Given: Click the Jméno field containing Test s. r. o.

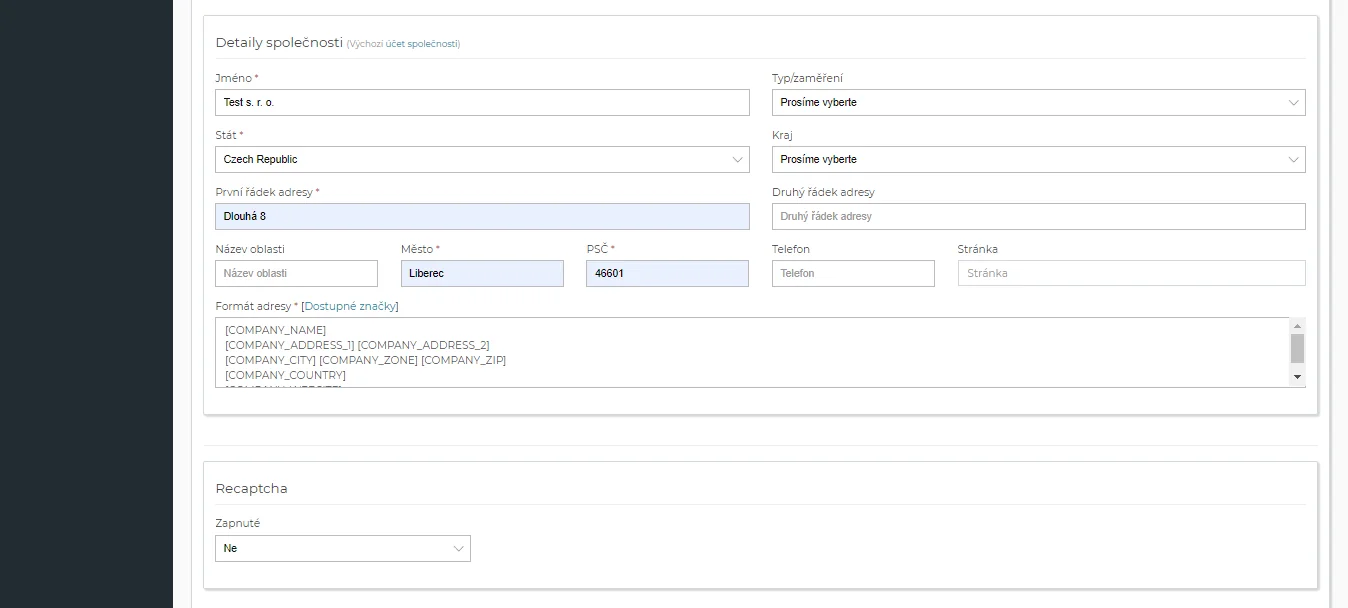Looking at the screenshot, I should 481,103.
